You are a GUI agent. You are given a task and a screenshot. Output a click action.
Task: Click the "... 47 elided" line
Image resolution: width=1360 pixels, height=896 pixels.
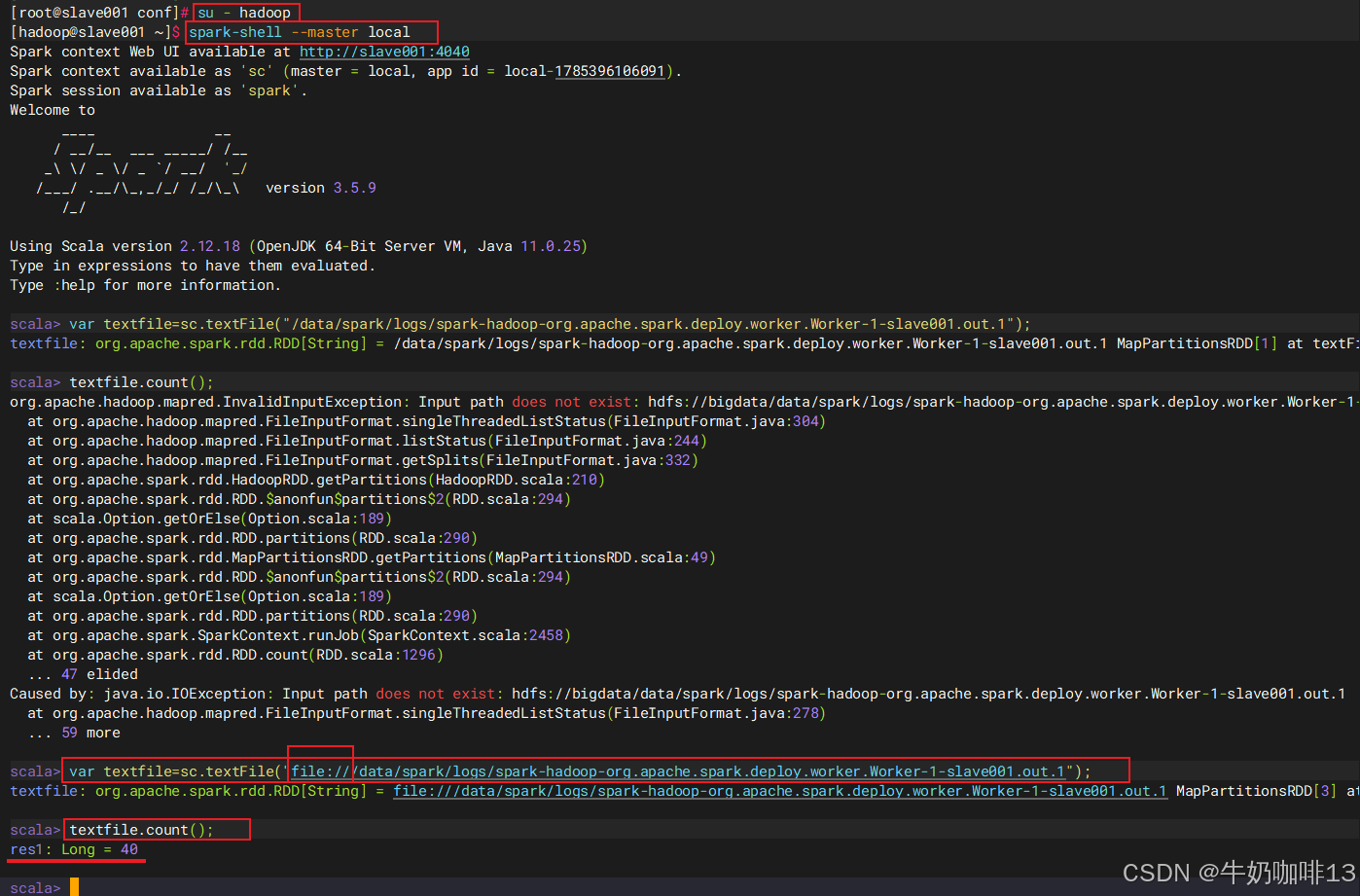[x=83, y=674]
